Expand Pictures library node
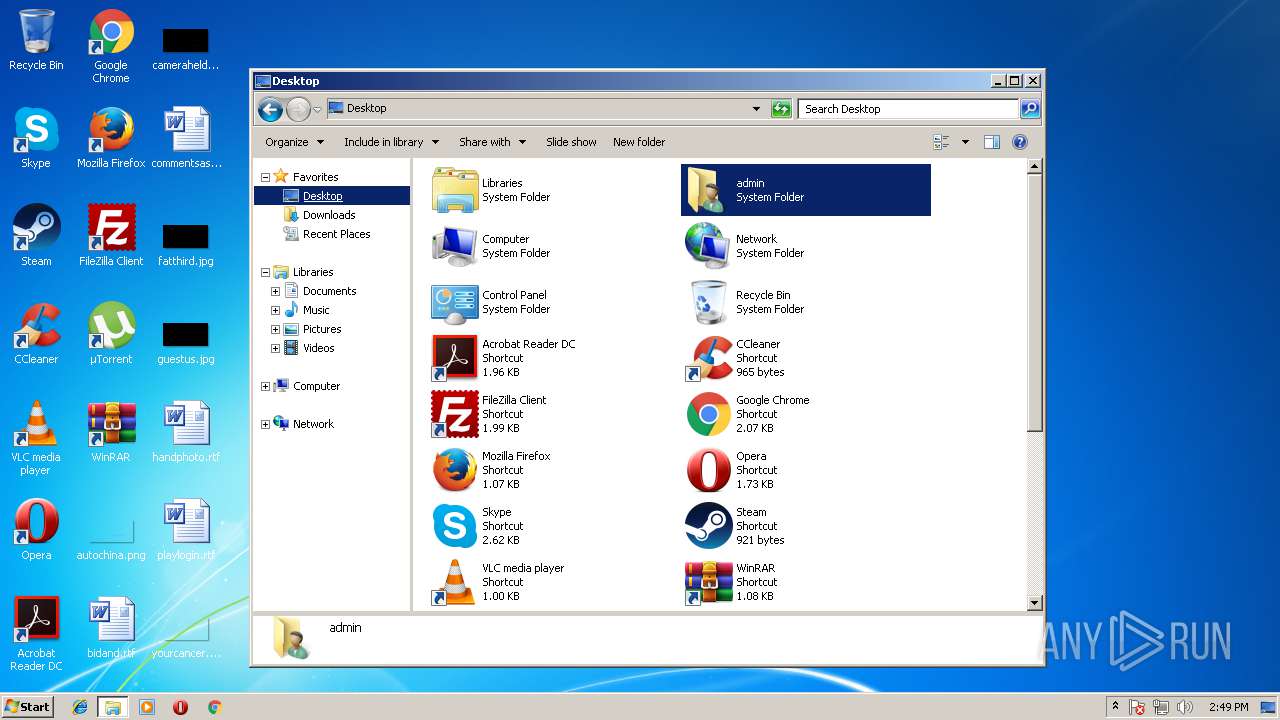Image resolution: width=1280 pixels, height=720 pixels. coord(275,329)
